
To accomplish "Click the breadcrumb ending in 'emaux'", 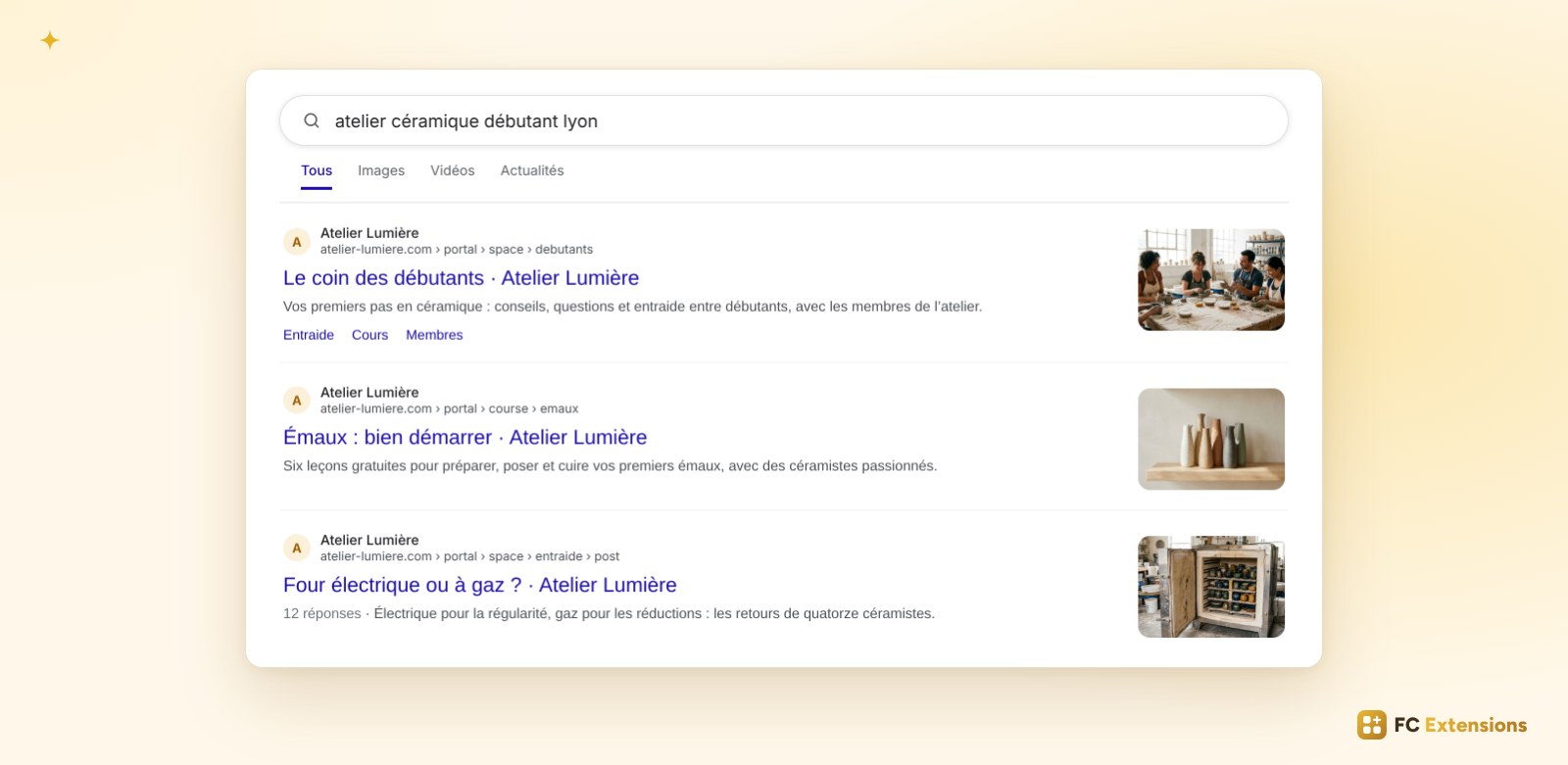I will click(x=449, y=409).
